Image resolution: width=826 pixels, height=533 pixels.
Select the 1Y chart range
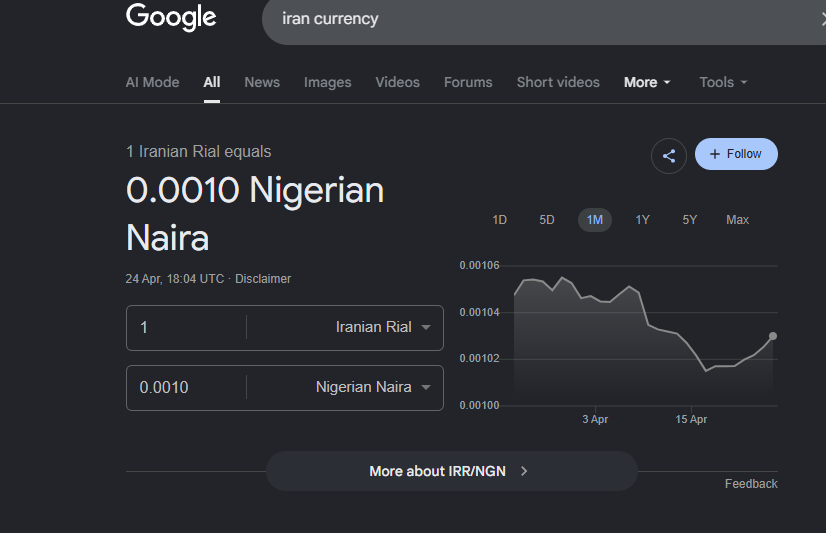(642, 220)
